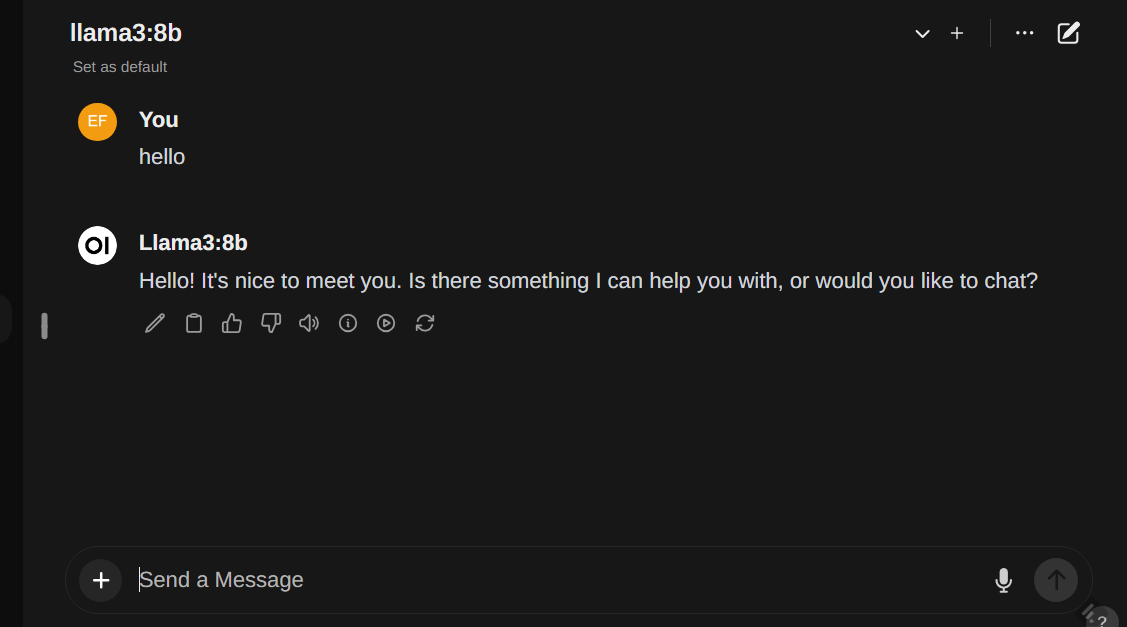Continue the response with the play icon
The width and height of the screenshot is (1127, 627).
[386, 323]
